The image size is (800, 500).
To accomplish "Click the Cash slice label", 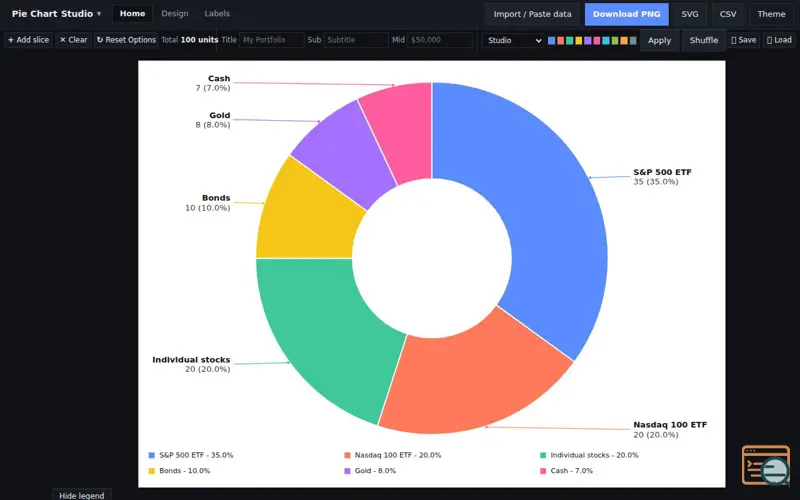I will coord(213,83).
